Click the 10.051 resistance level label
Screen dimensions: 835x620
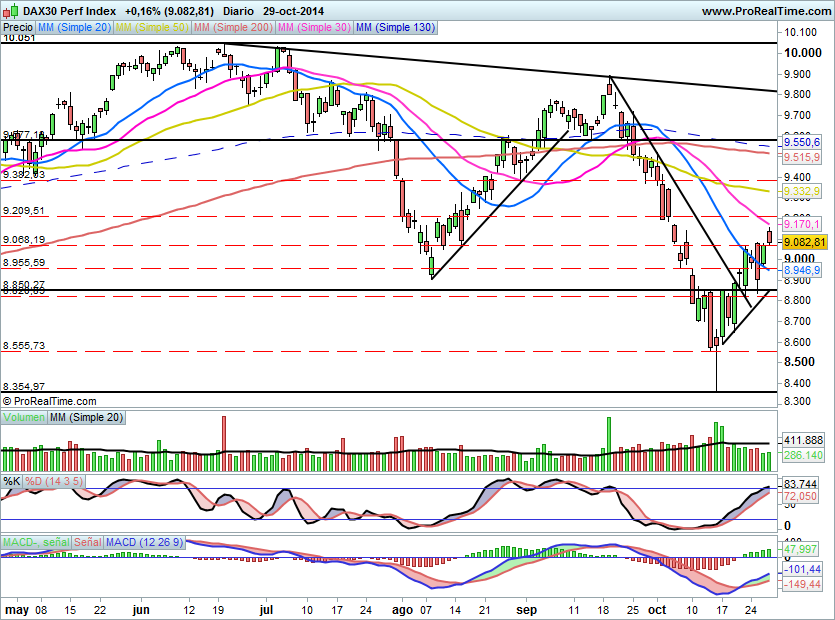[19, 38]
